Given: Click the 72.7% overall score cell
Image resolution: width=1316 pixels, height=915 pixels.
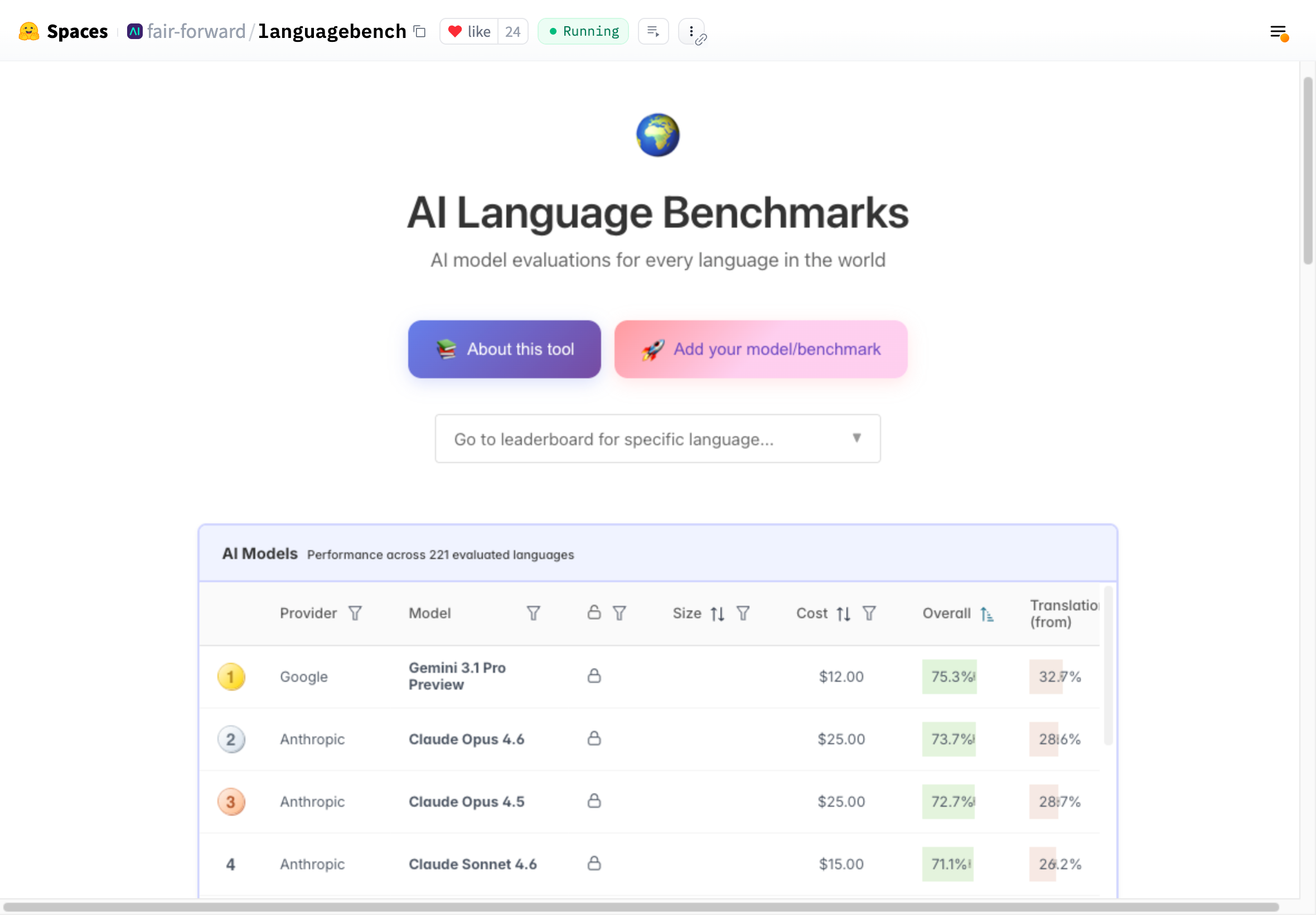Looking at the screenshot, I should pos(948,802).
